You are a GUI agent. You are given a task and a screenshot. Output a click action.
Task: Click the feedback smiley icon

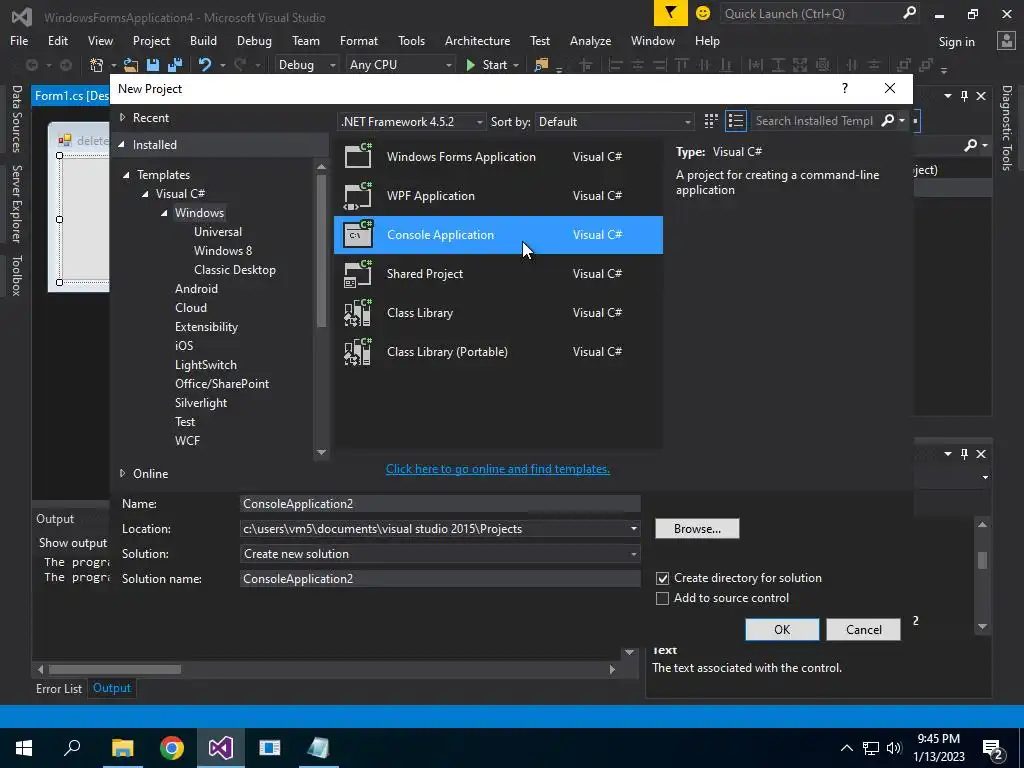click(703, 13)
